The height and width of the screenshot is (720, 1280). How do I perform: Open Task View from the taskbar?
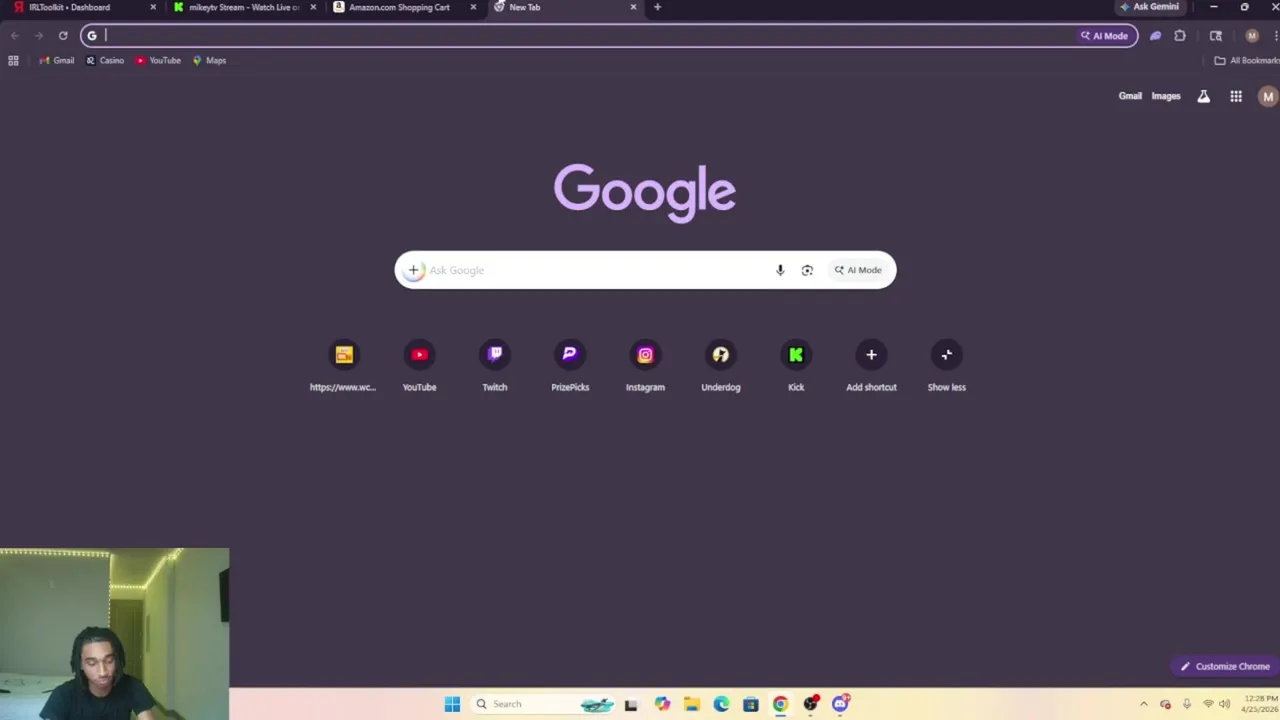631,704
